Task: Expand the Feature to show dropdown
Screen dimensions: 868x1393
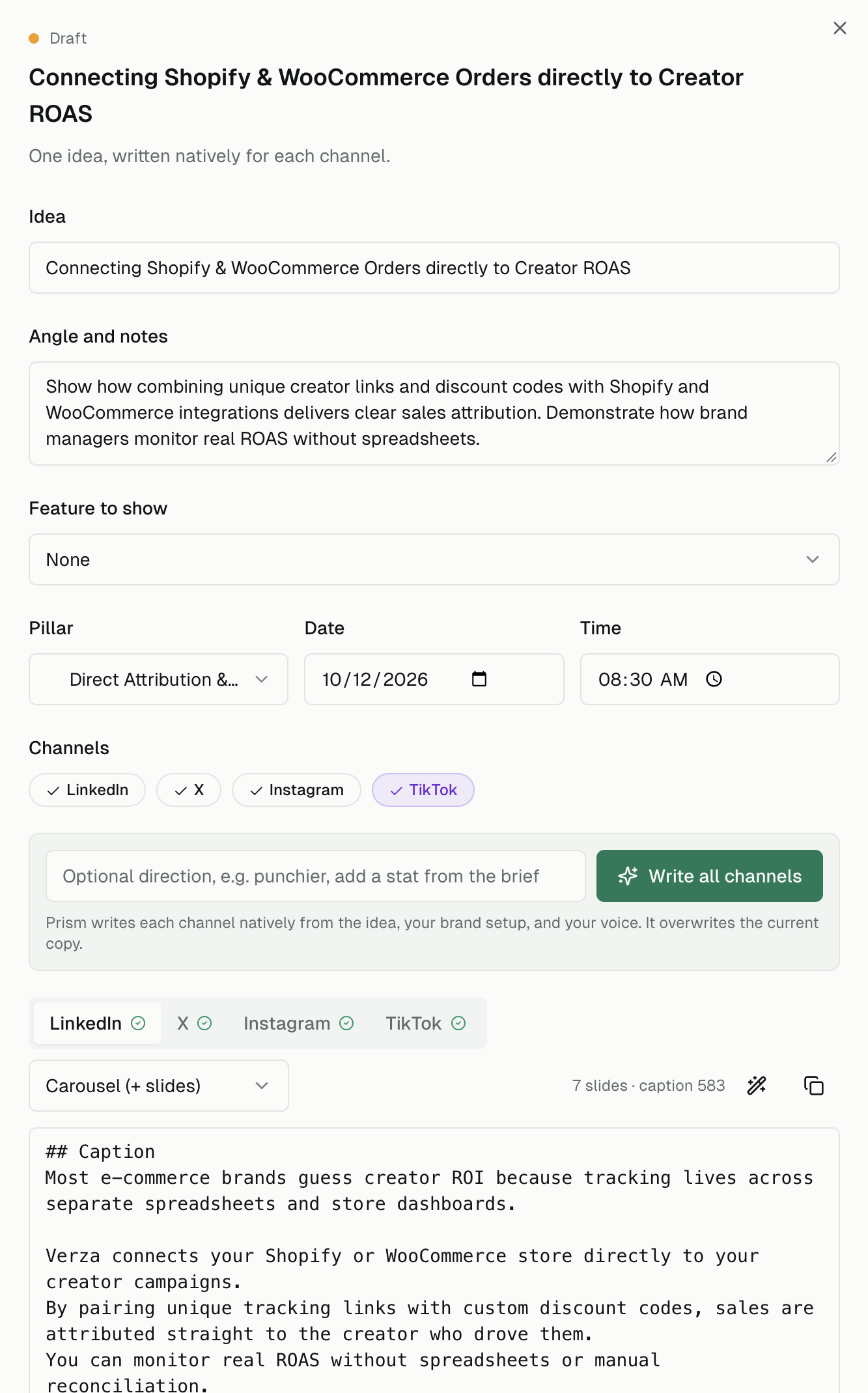Action: [434, 559]
